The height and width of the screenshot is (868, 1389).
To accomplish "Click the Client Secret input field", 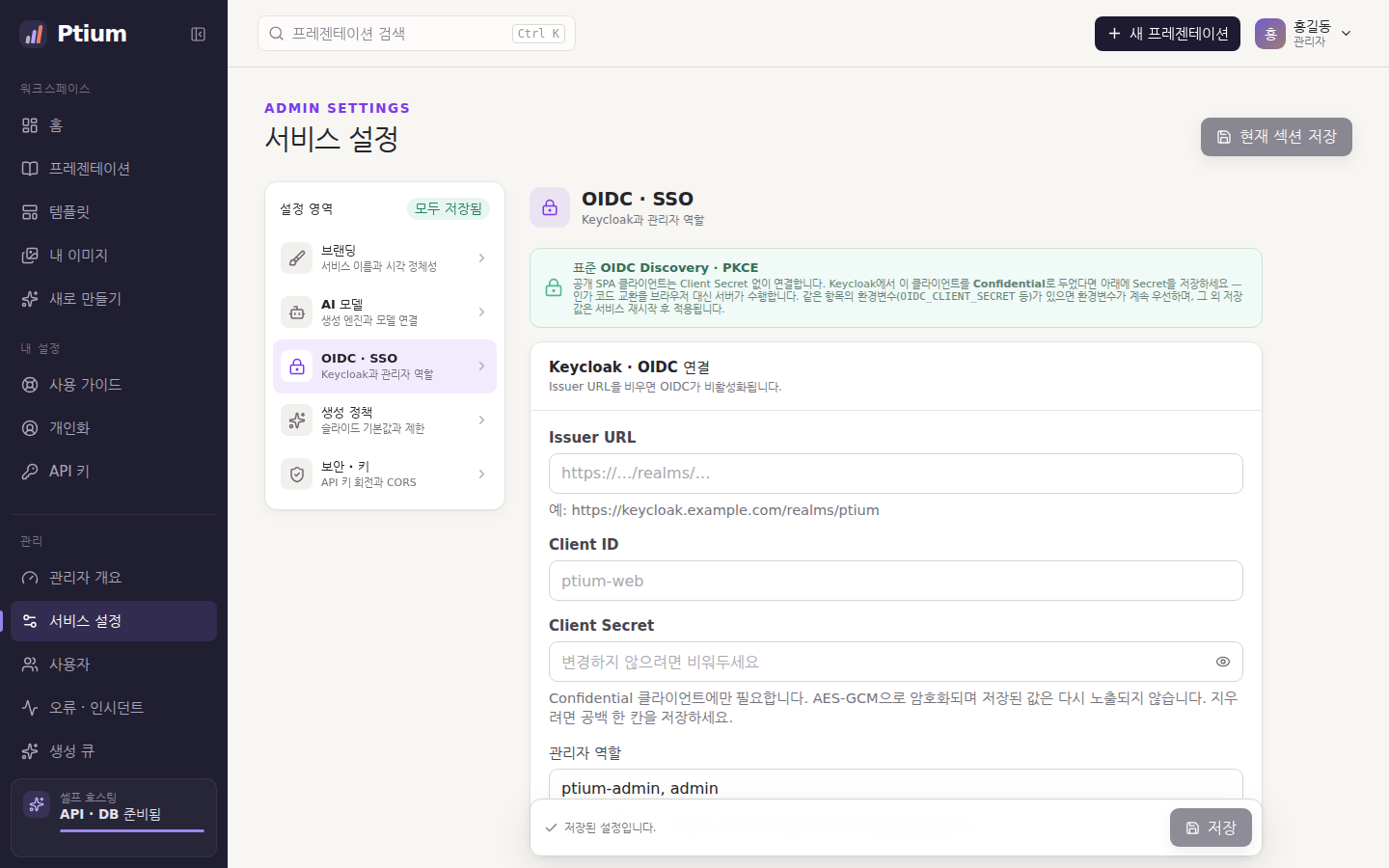I will click(x=896, y=662).
